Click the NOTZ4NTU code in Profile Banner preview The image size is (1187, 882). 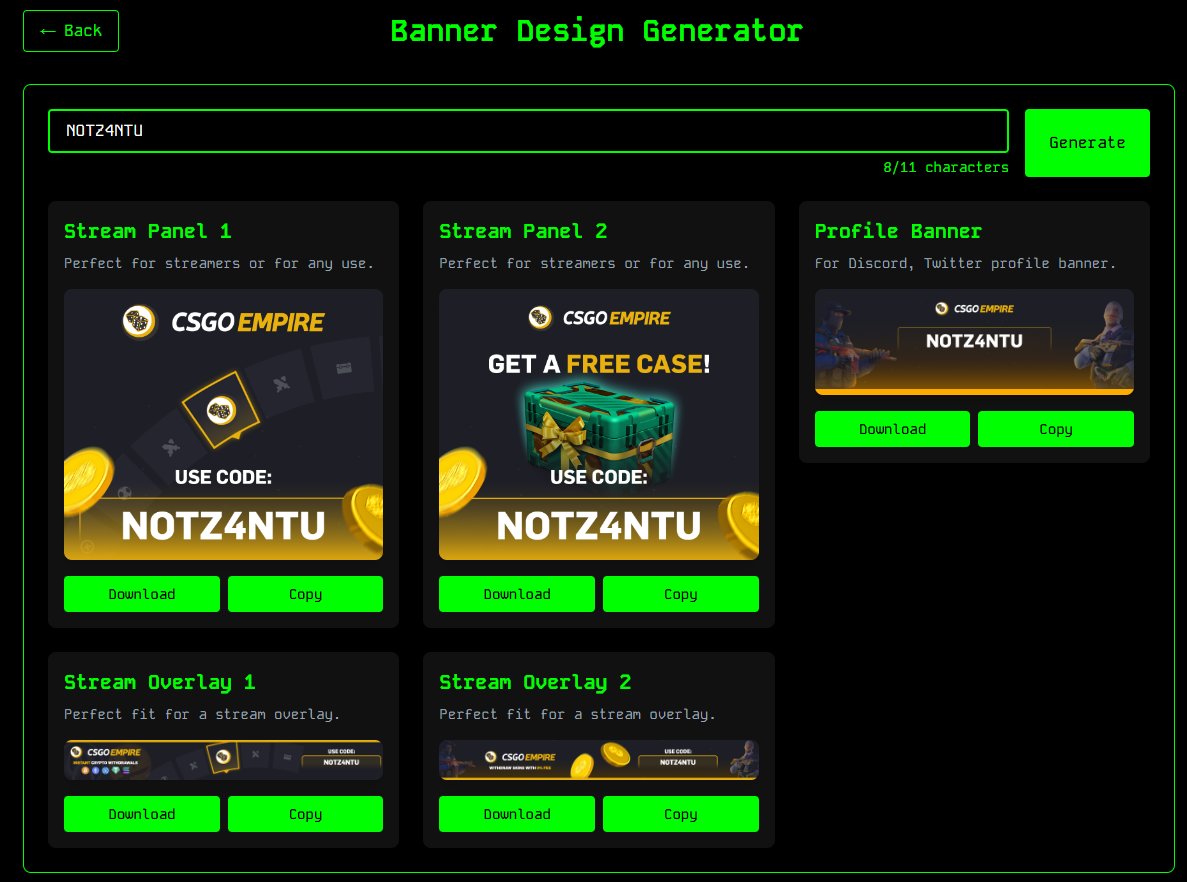(x=974, y=341)
